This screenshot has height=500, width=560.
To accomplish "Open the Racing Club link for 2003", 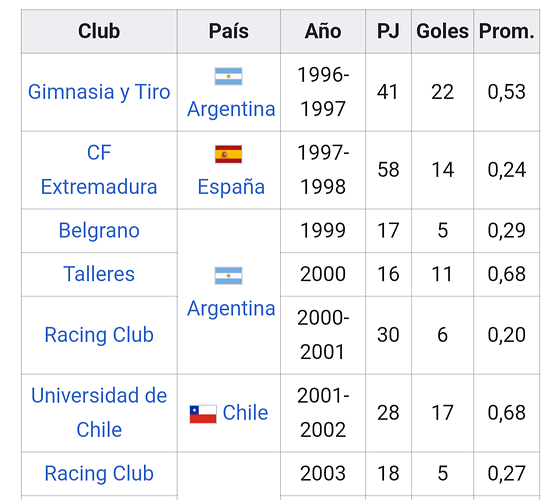I will coord(99,474).
